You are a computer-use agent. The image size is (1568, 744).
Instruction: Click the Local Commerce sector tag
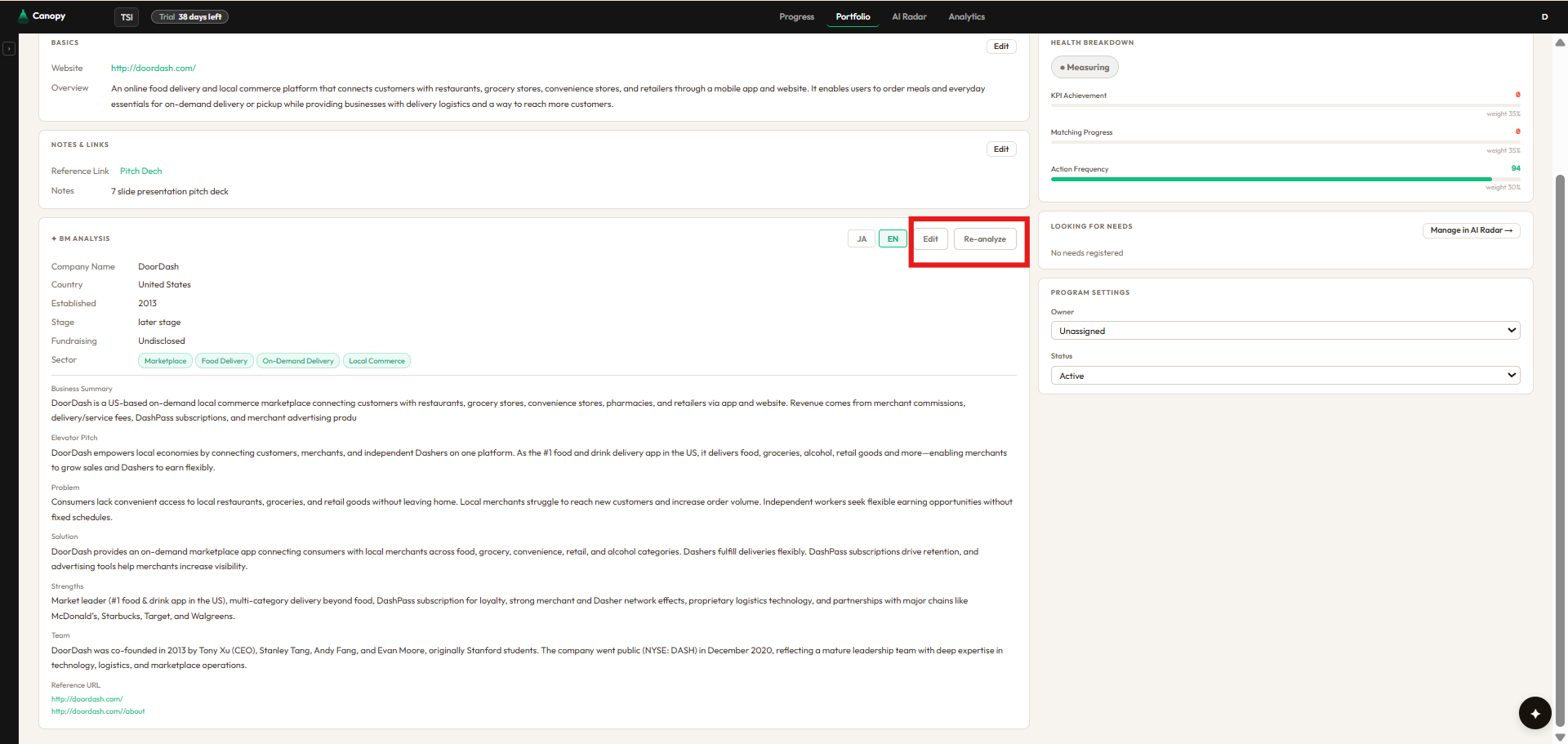point(376,361)
